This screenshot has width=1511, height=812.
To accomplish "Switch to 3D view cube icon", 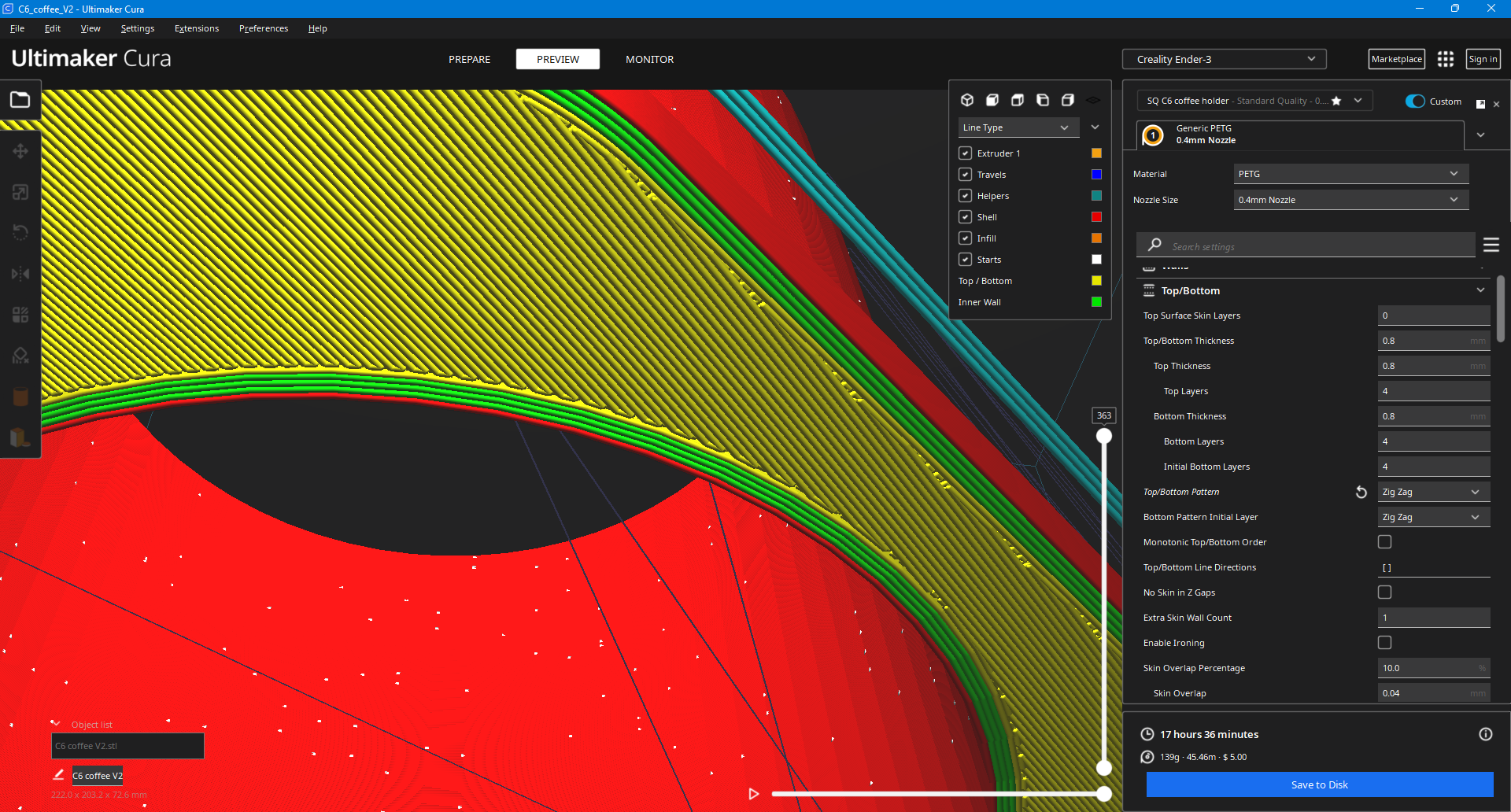I will 967,100.
